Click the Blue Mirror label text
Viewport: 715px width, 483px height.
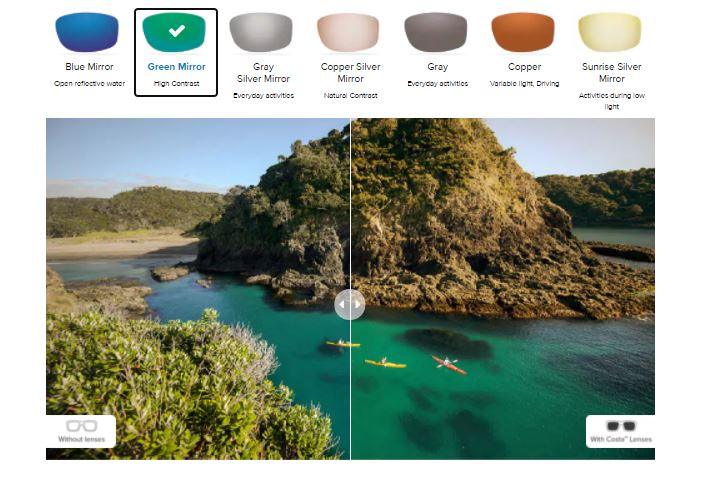(89, 67)
